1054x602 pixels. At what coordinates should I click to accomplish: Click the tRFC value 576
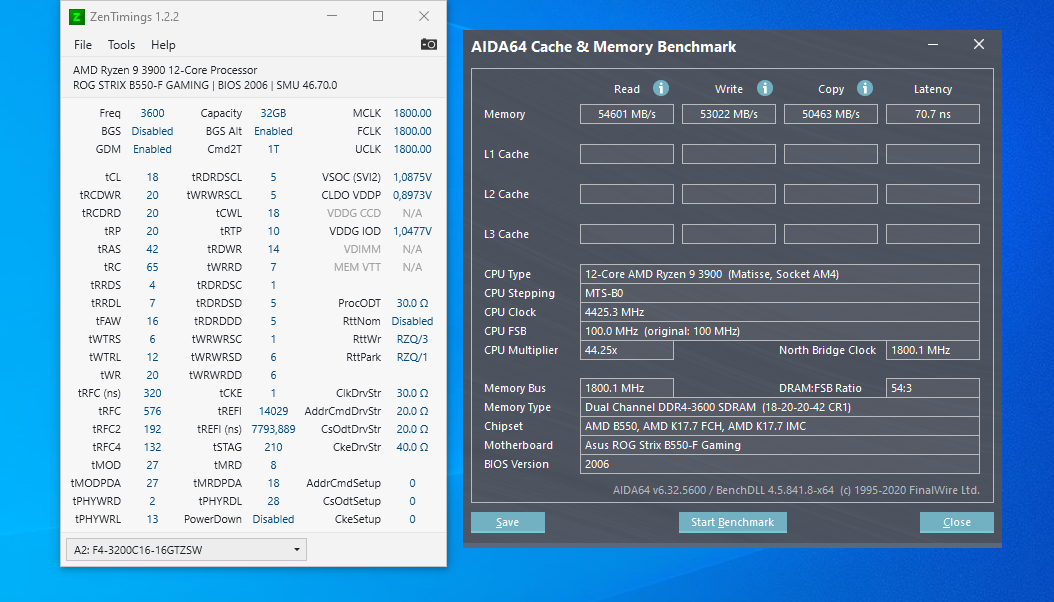[x=153, y=411]
